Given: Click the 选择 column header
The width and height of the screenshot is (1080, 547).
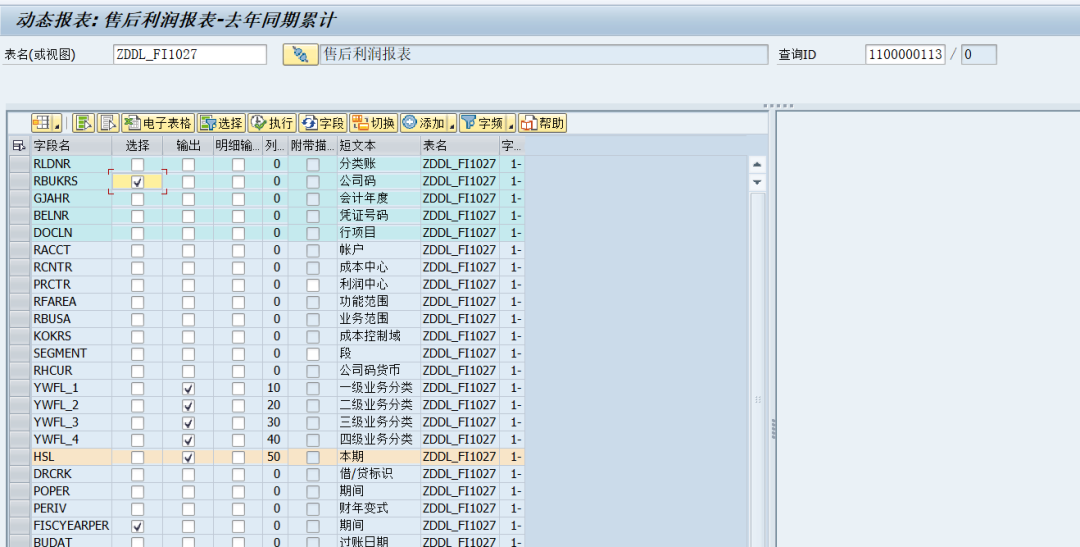Looking at the screenshot, I should coord(138,145).
